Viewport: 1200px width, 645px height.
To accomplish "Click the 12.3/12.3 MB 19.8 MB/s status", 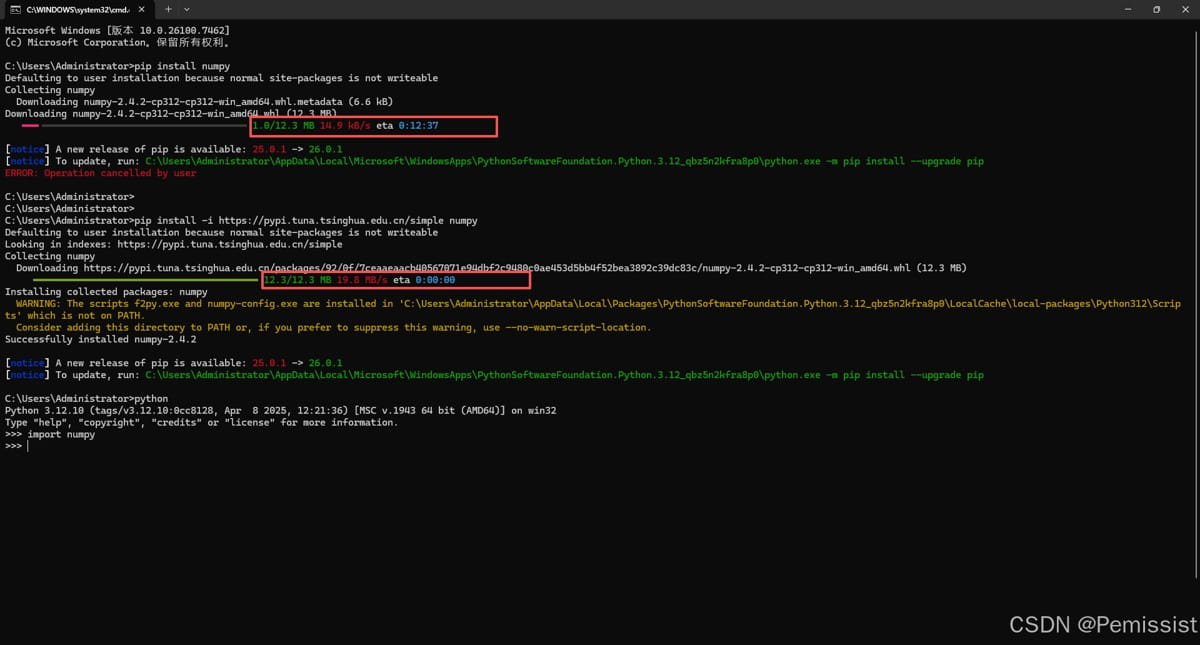I will click(x=326, y=280).
